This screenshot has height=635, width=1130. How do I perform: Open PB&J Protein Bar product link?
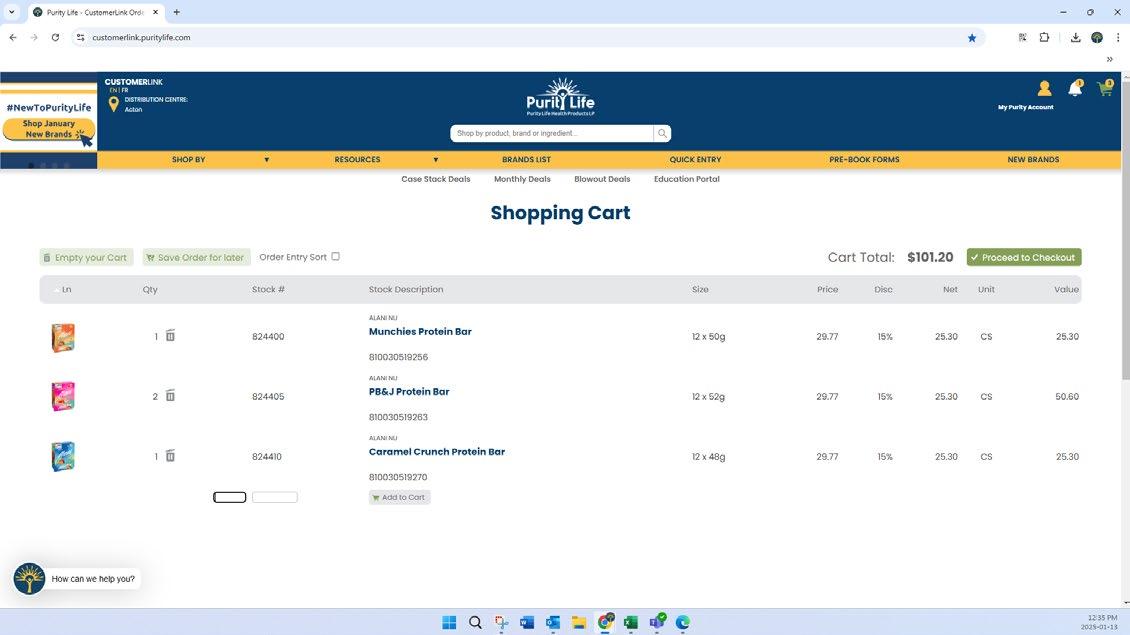tap(409, 391)
